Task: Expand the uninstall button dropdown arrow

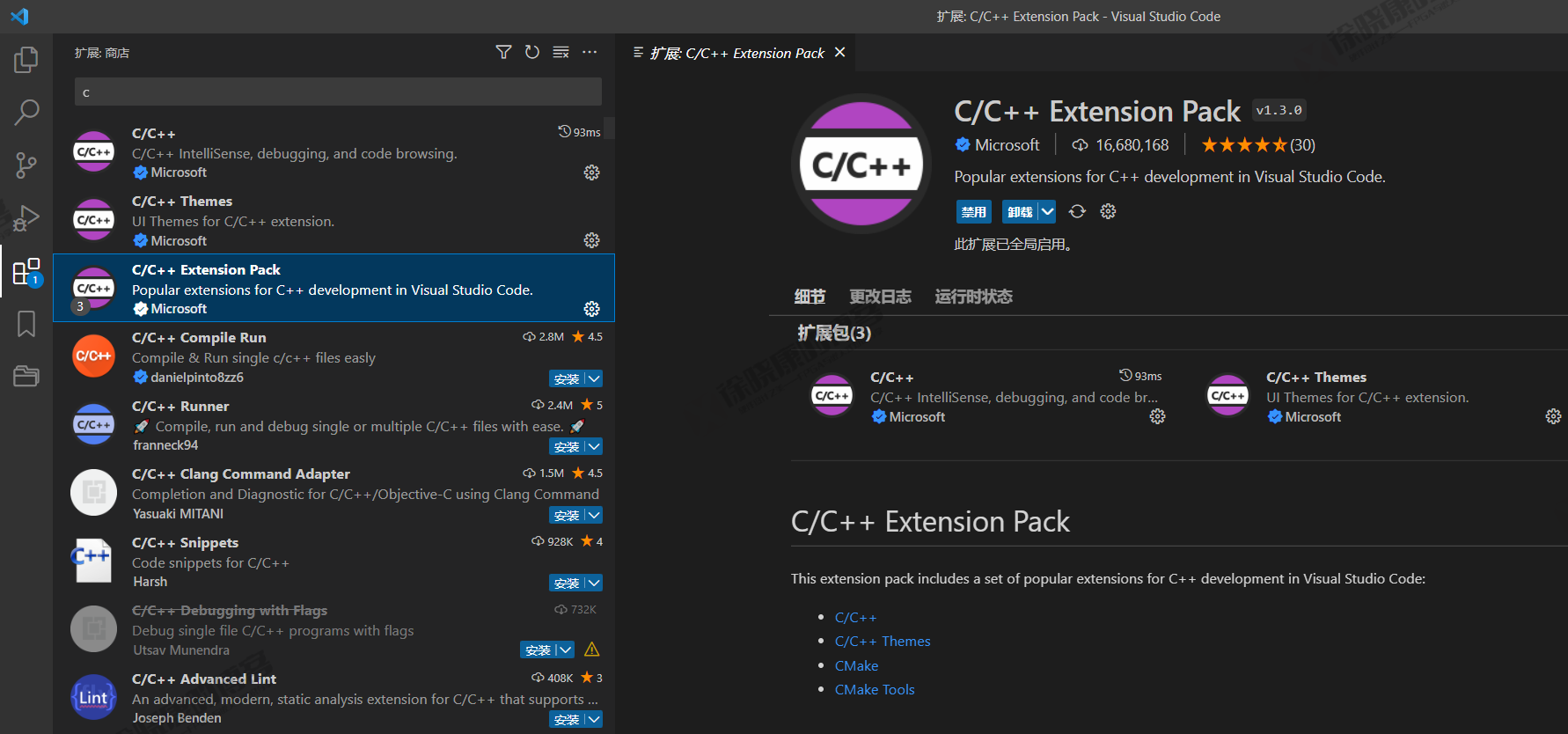Action: 1046,212
